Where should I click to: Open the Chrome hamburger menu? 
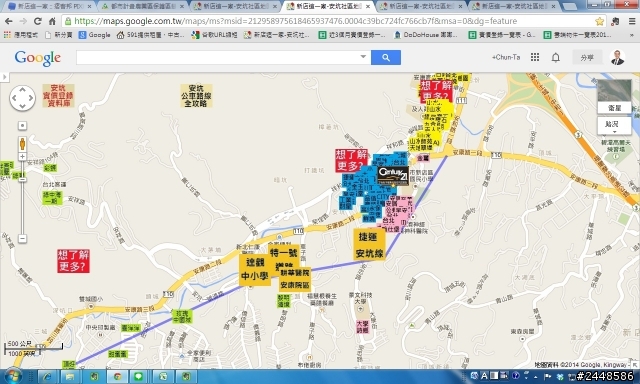pos(632,21)
